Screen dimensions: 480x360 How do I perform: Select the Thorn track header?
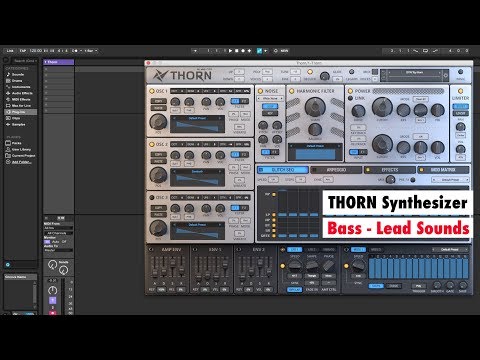point(58,62)
